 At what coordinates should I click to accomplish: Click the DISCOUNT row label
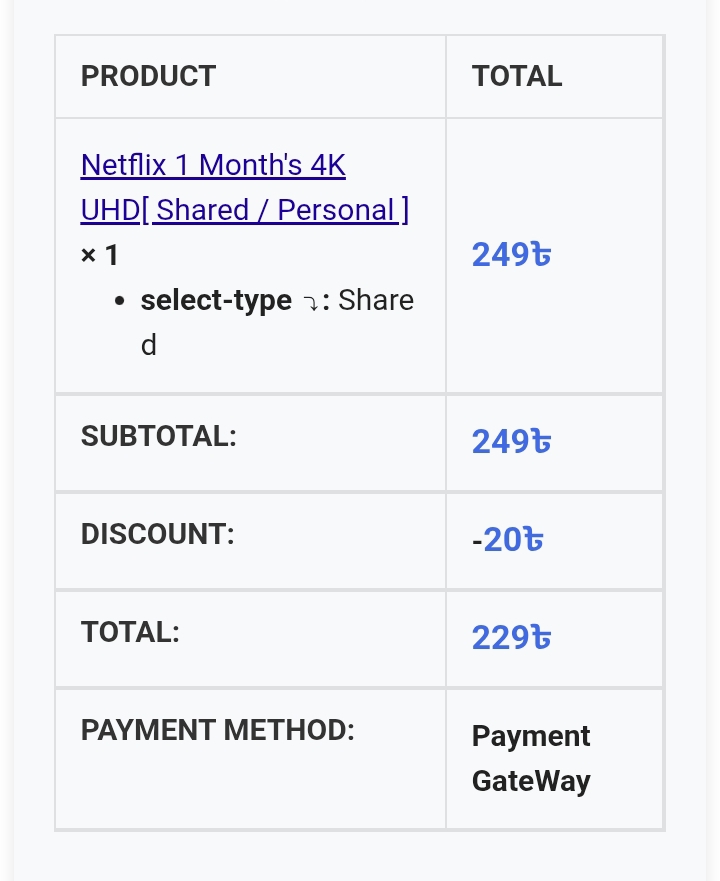coord(157,534)
